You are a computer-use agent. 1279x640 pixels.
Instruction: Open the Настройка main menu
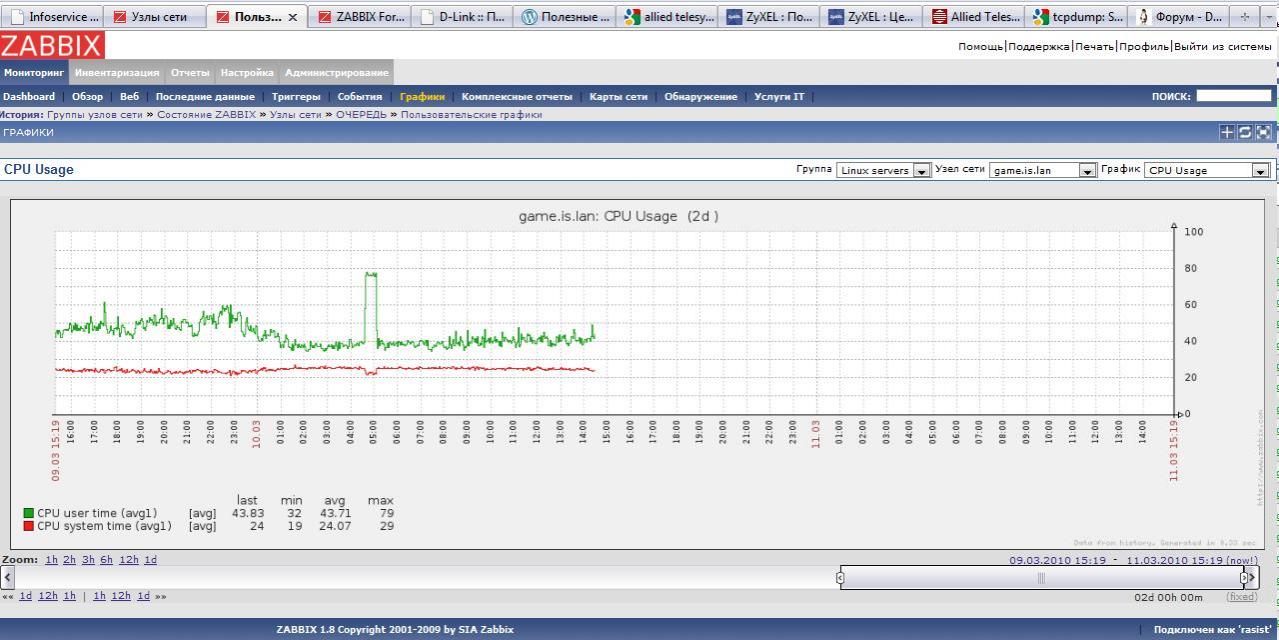[247, 73]
